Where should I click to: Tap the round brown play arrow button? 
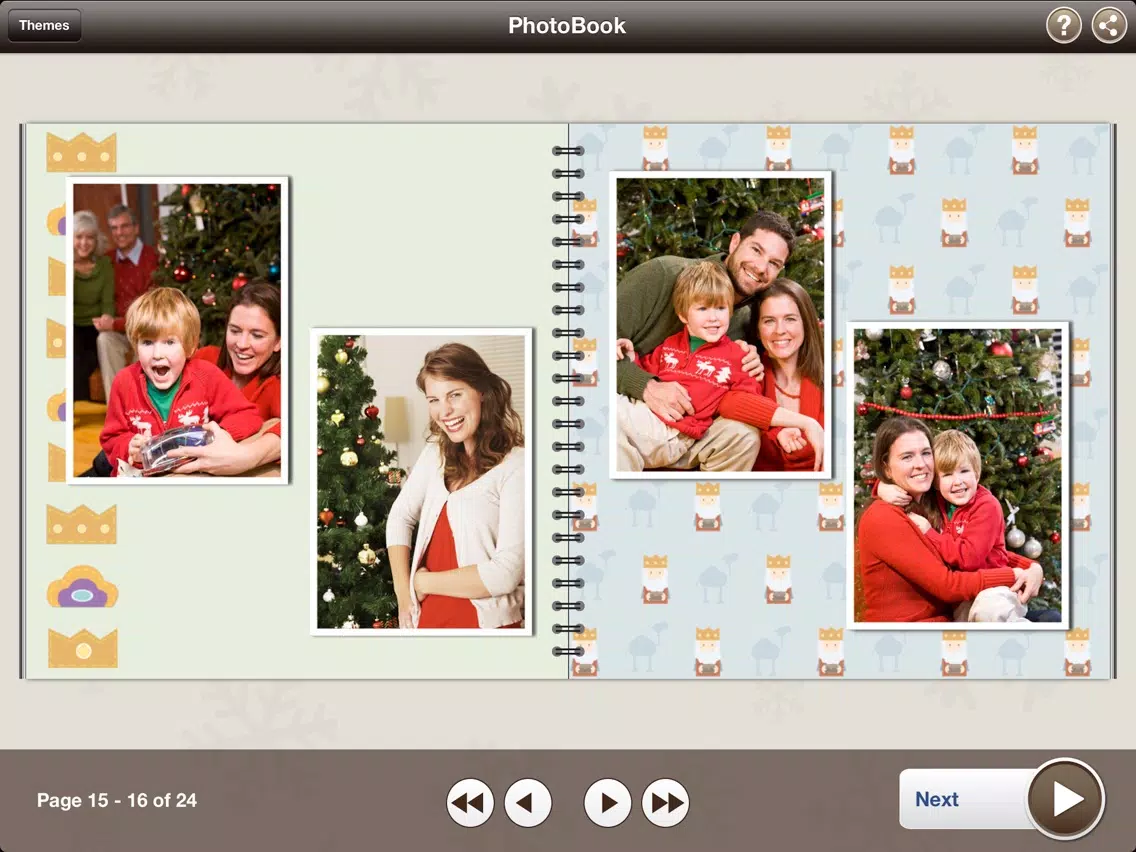[x=1066, y=800]
